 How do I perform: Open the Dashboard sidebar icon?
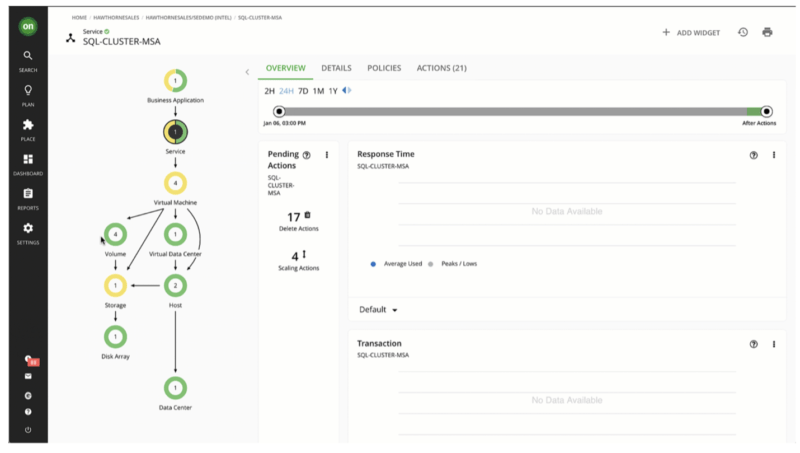[28, 162]
